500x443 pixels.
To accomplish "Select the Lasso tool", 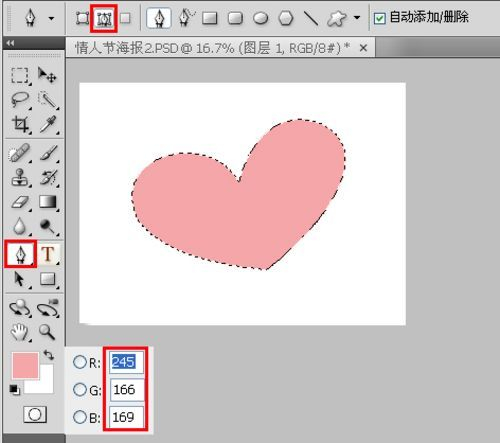I will (20, 99).
